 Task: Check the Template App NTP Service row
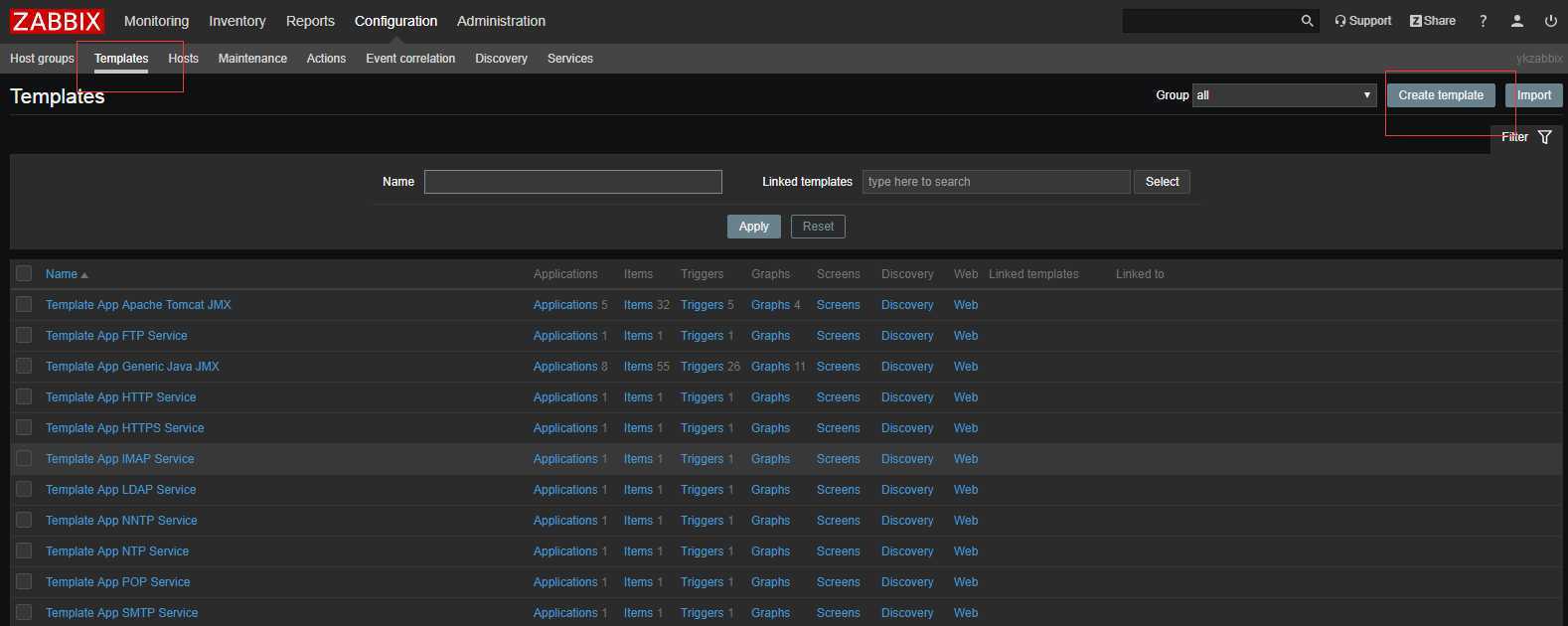point(24,550)
